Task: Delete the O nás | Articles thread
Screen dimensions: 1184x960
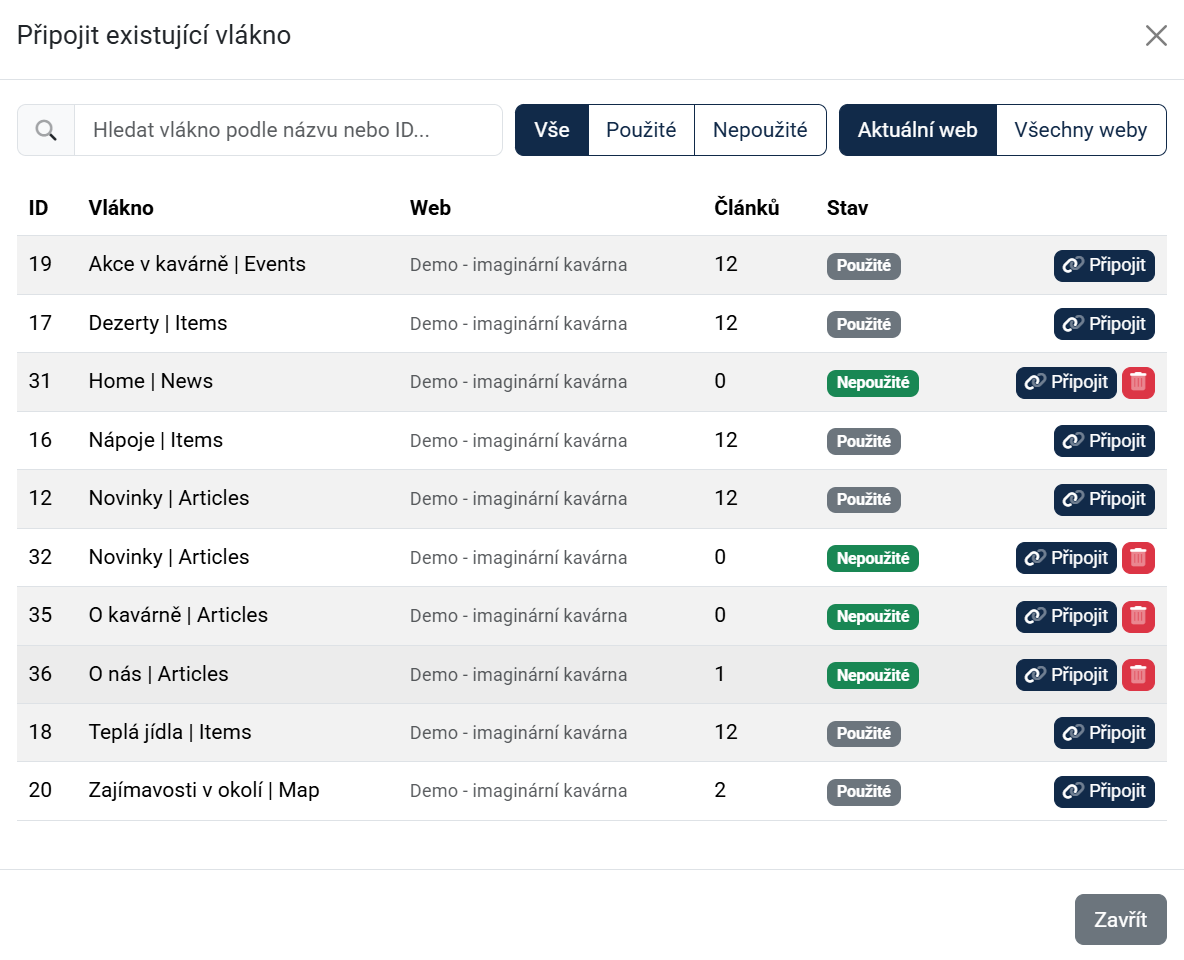Action: click(1138, 675)
